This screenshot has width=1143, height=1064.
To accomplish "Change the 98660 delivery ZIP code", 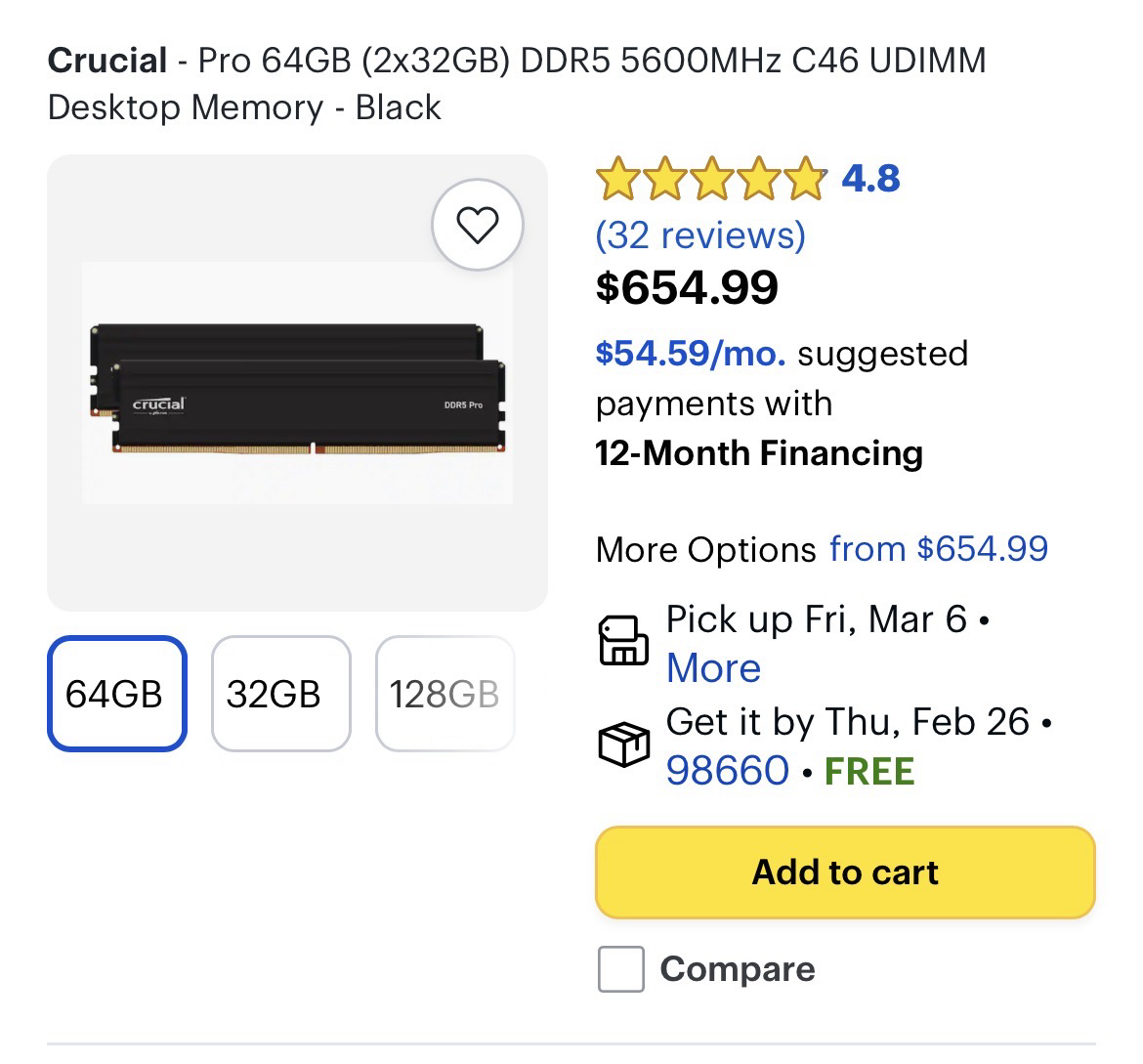I will coord(727,771).
